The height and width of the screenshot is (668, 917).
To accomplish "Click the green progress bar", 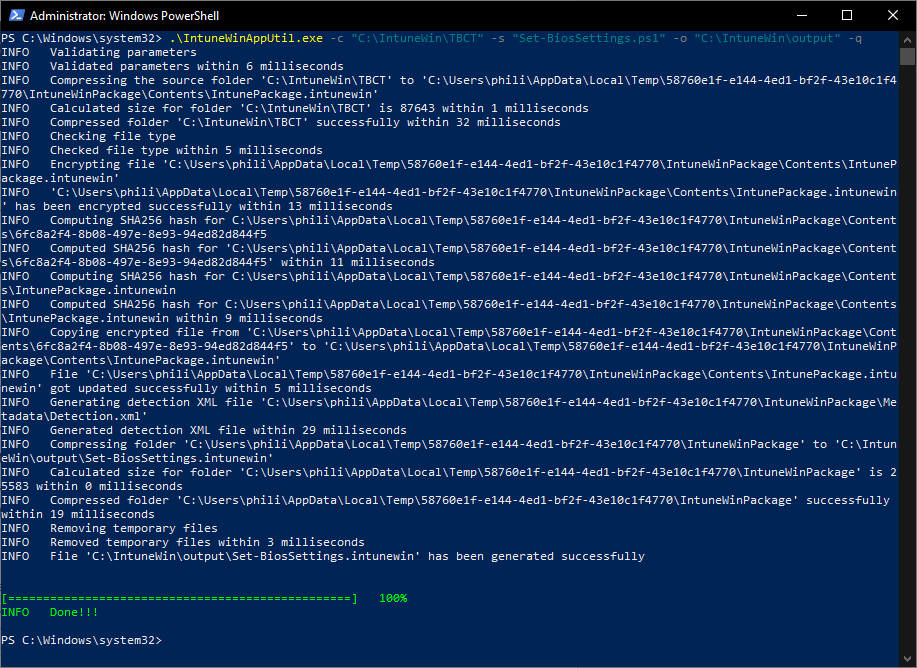I will (180, 598).
